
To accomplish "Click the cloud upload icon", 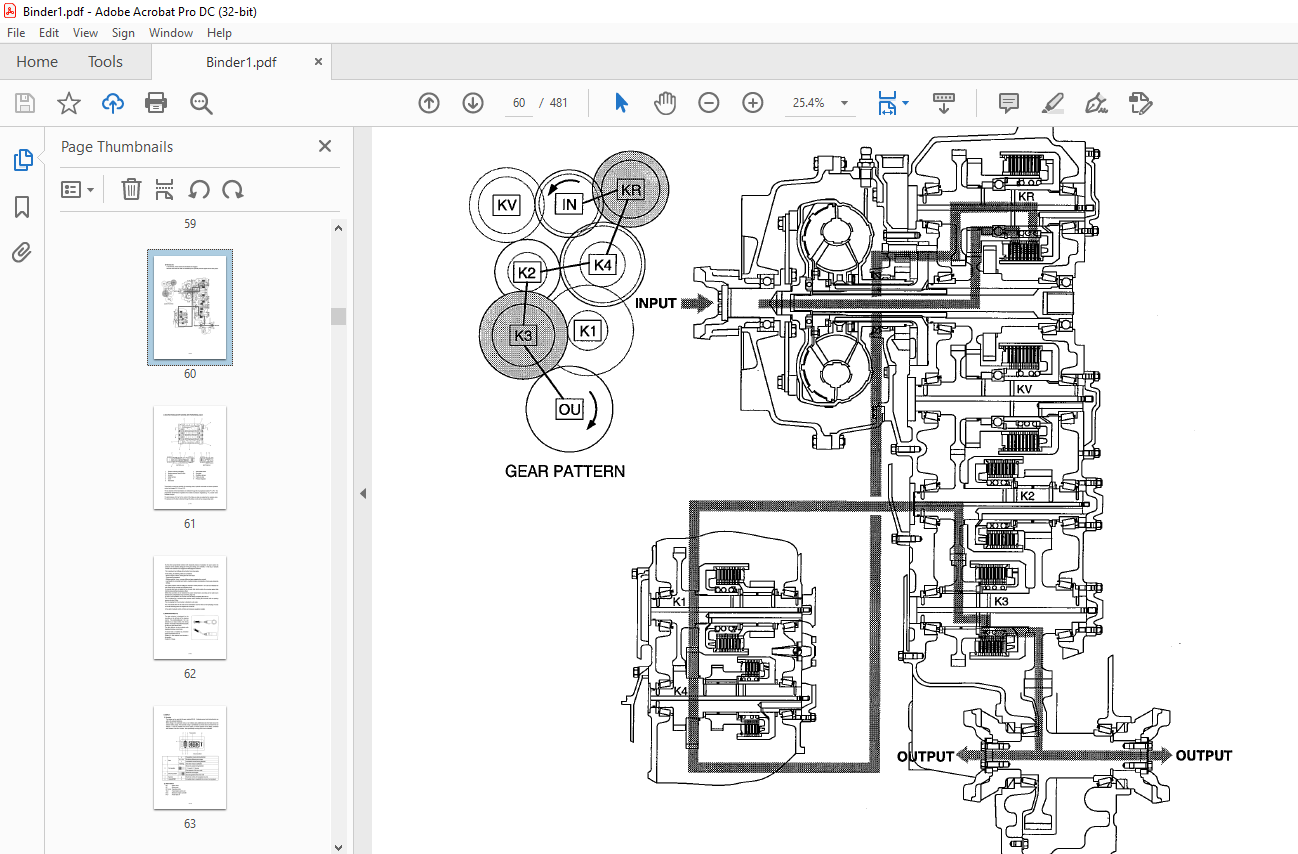I will tap(113, 103).
